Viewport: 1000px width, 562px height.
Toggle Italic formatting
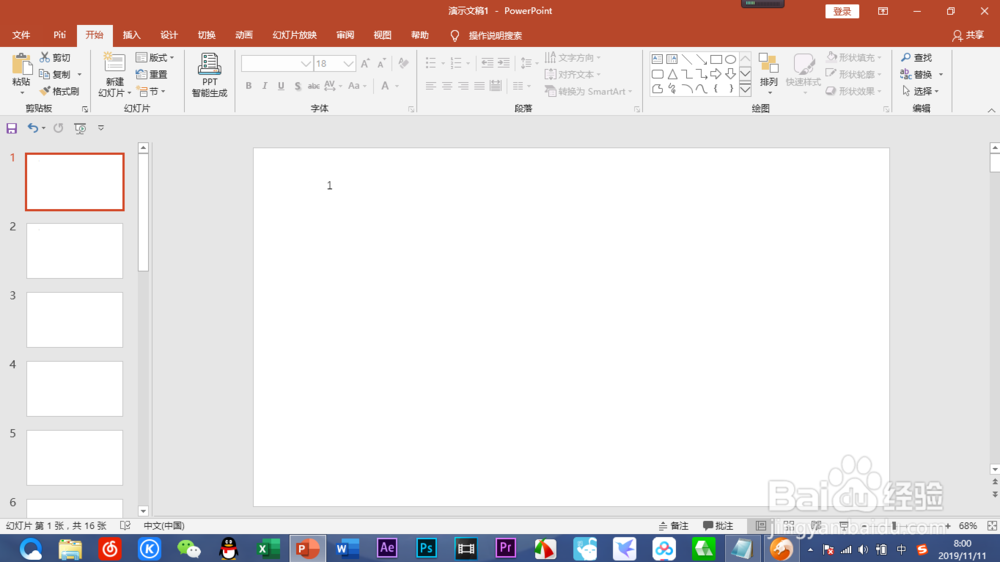264,85
